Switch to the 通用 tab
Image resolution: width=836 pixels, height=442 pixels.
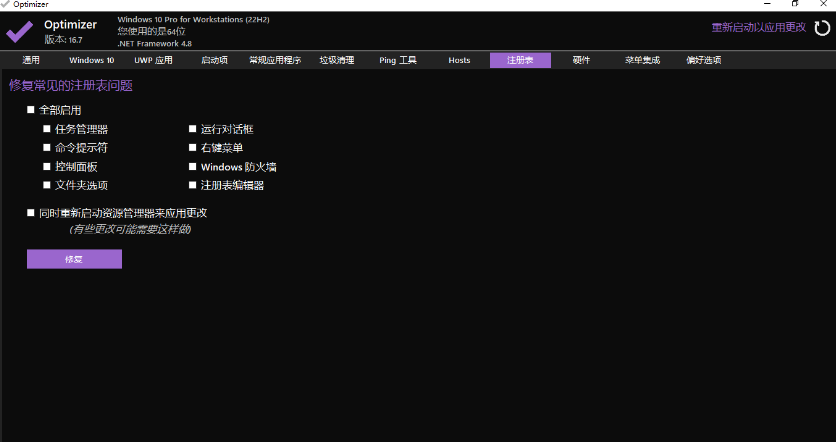coord(31,60)
